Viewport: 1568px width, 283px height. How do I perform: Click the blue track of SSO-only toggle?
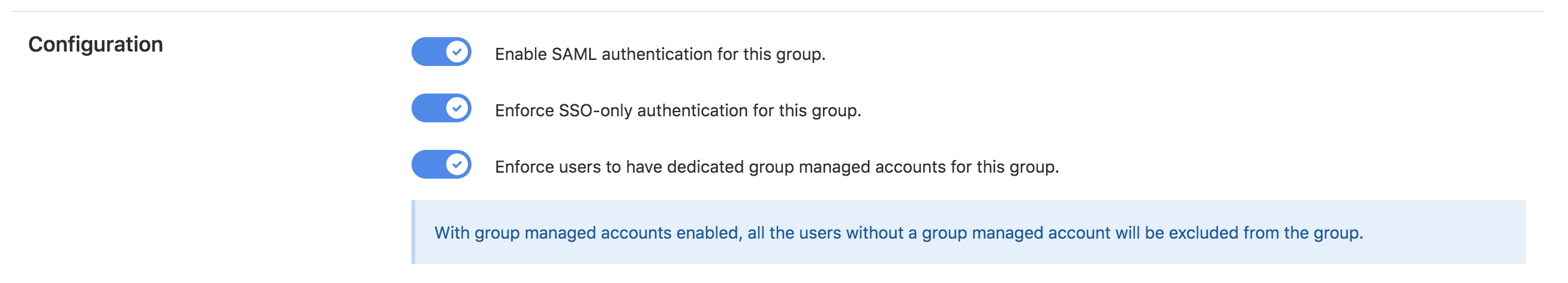coord(428,109)
